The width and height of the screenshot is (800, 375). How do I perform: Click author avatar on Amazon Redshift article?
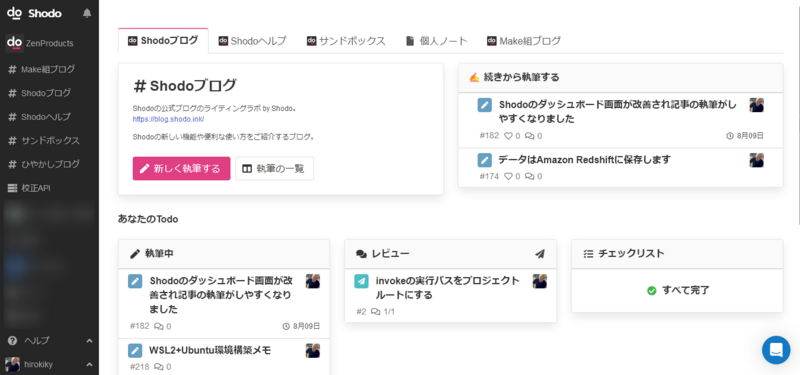(x=757, y=160)
